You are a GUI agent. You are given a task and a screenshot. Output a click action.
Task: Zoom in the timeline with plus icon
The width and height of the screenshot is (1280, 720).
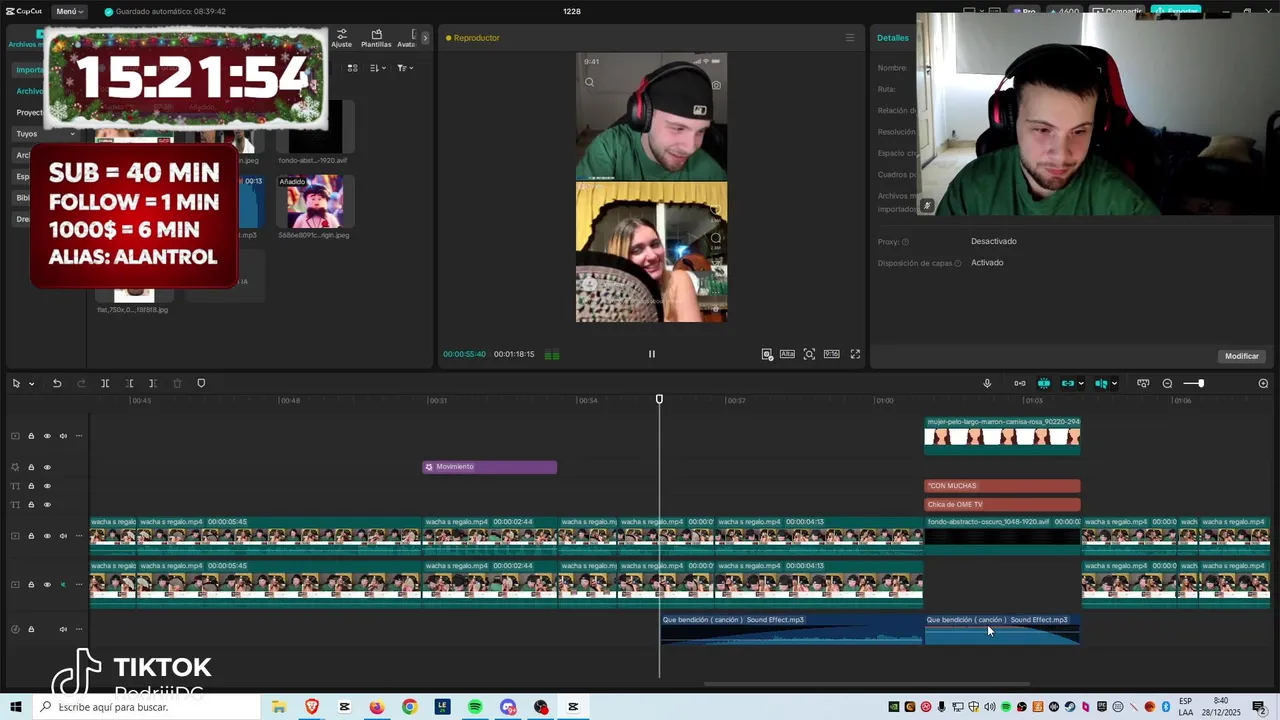point(1263,383)
